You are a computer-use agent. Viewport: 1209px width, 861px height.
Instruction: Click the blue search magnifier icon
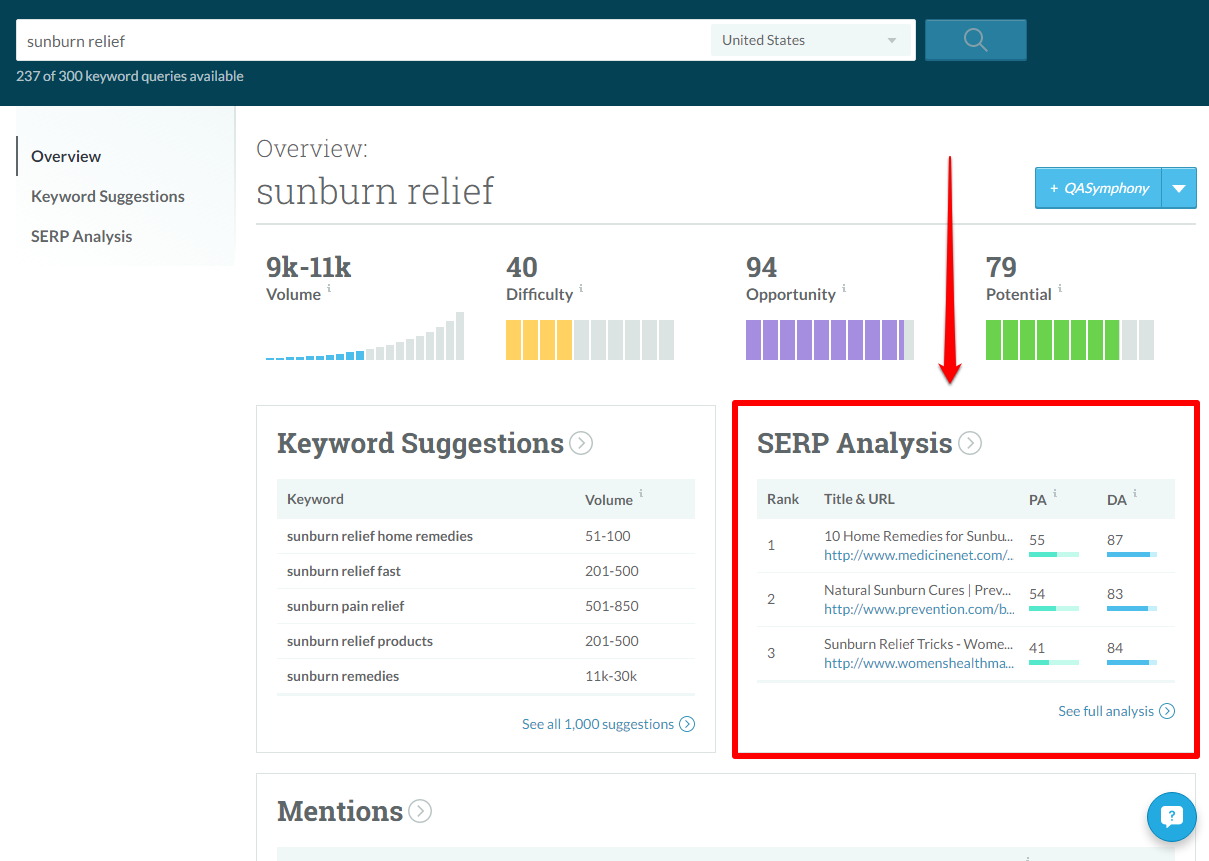point(975,40)
